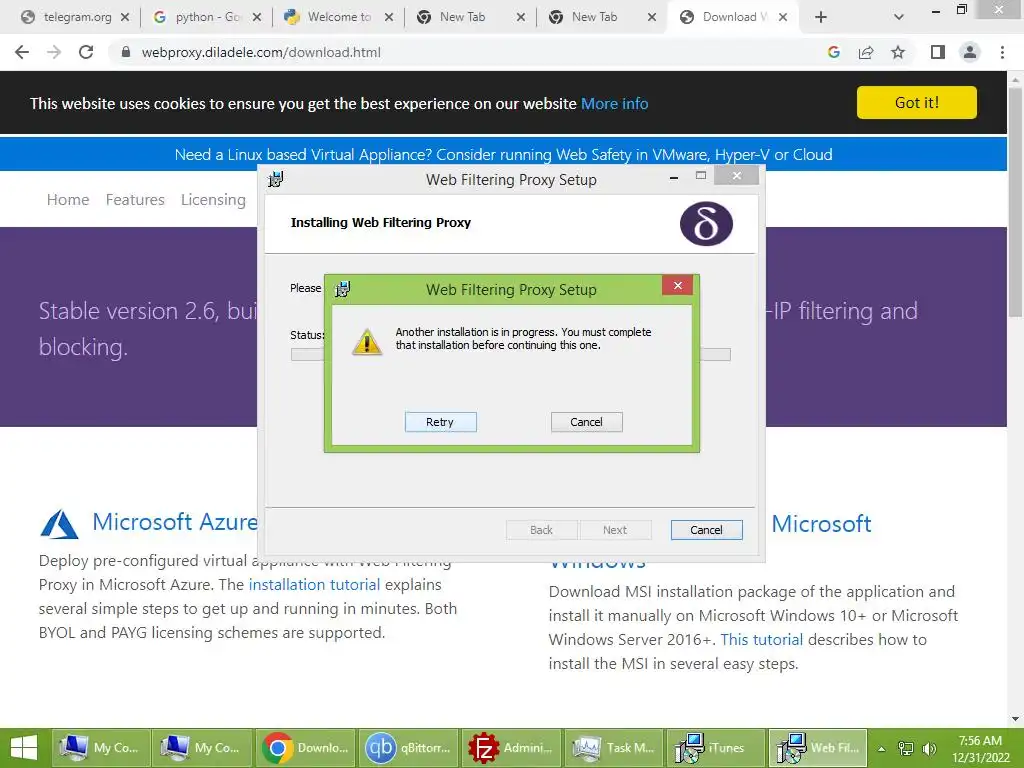The height and width of the screenshot is (768, 1024).
Task: Open iTunes installer from the taskbar
Action: pyautogui.click(x=716, y=748)
